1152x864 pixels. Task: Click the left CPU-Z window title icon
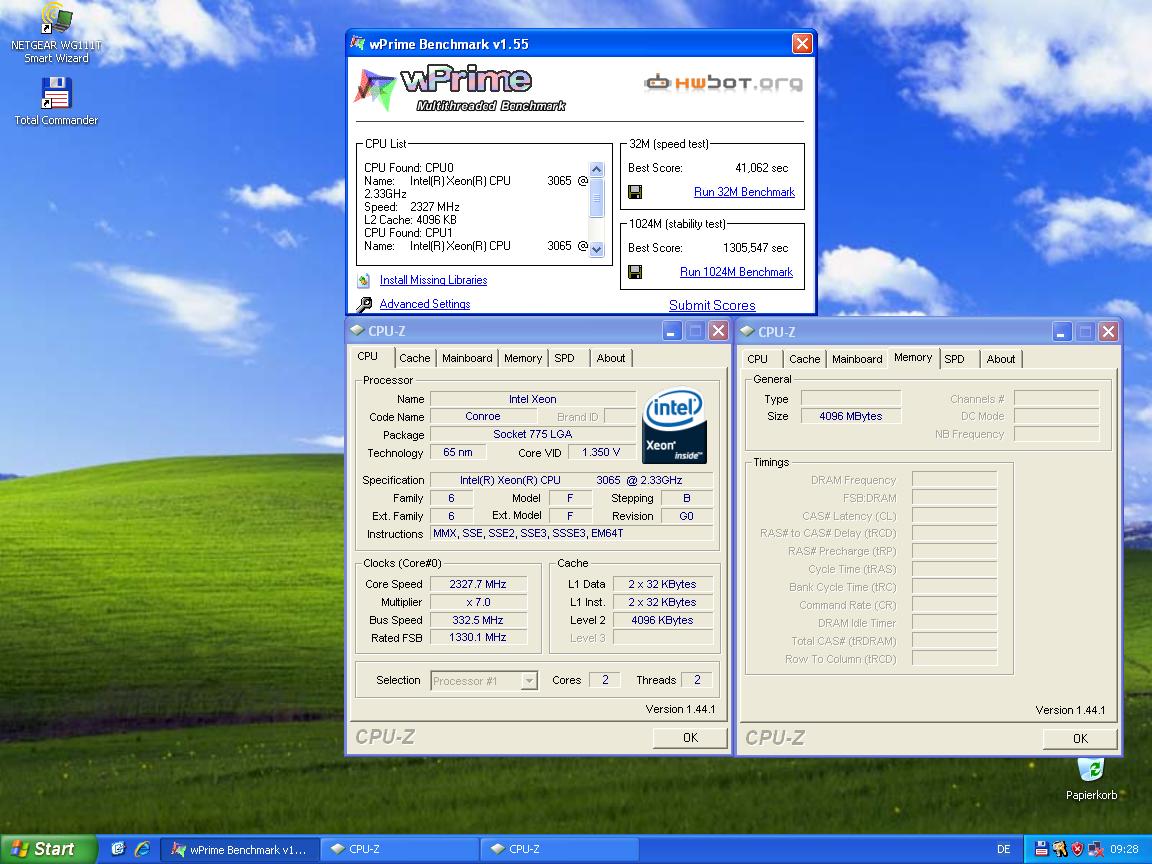pos(357,331)
